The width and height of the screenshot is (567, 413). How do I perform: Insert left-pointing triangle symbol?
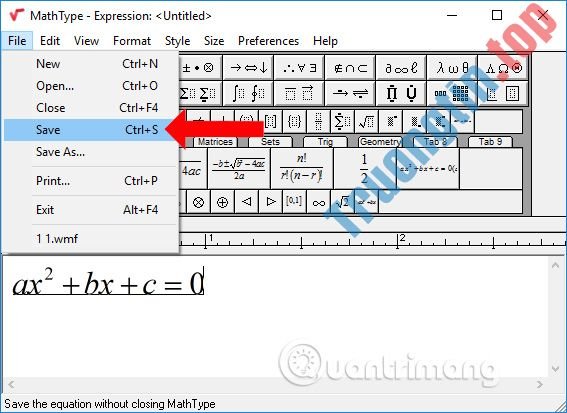(x=246, y=202)
